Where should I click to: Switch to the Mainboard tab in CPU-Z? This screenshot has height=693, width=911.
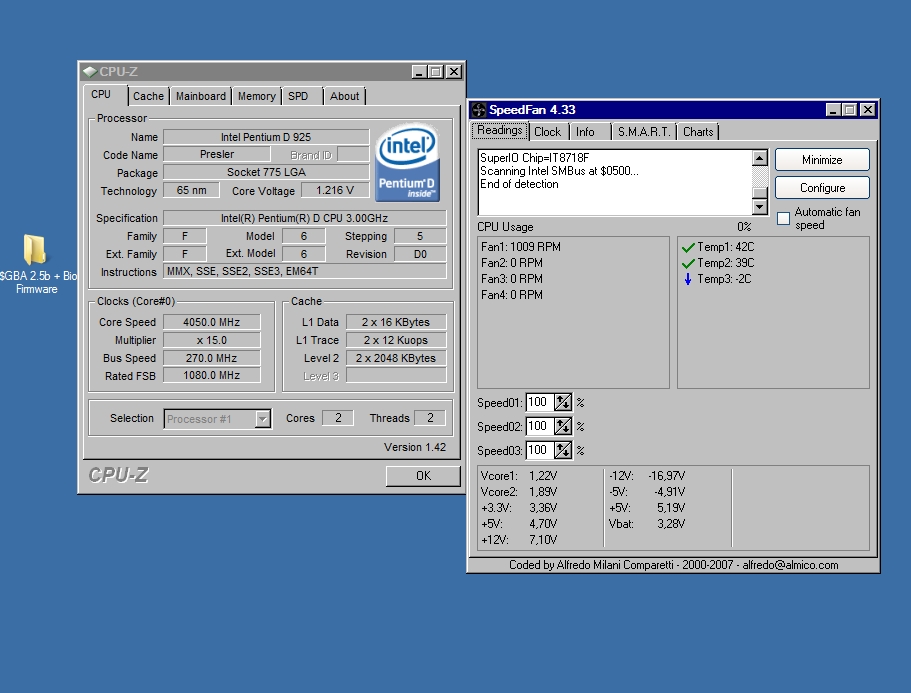[200, 96]
